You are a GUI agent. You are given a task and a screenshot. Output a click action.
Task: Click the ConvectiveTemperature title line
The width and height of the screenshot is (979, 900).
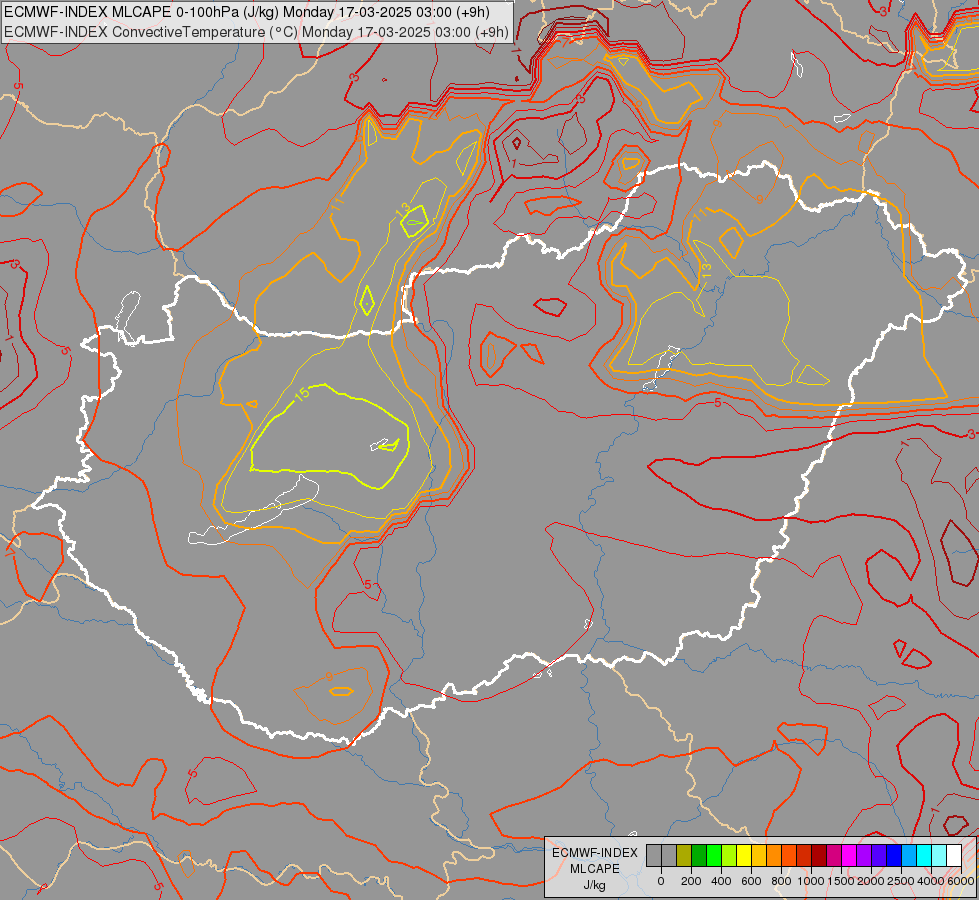[256, 32]
